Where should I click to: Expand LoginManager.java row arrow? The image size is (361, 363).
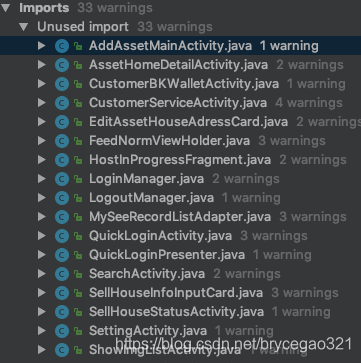coord(42,179)
